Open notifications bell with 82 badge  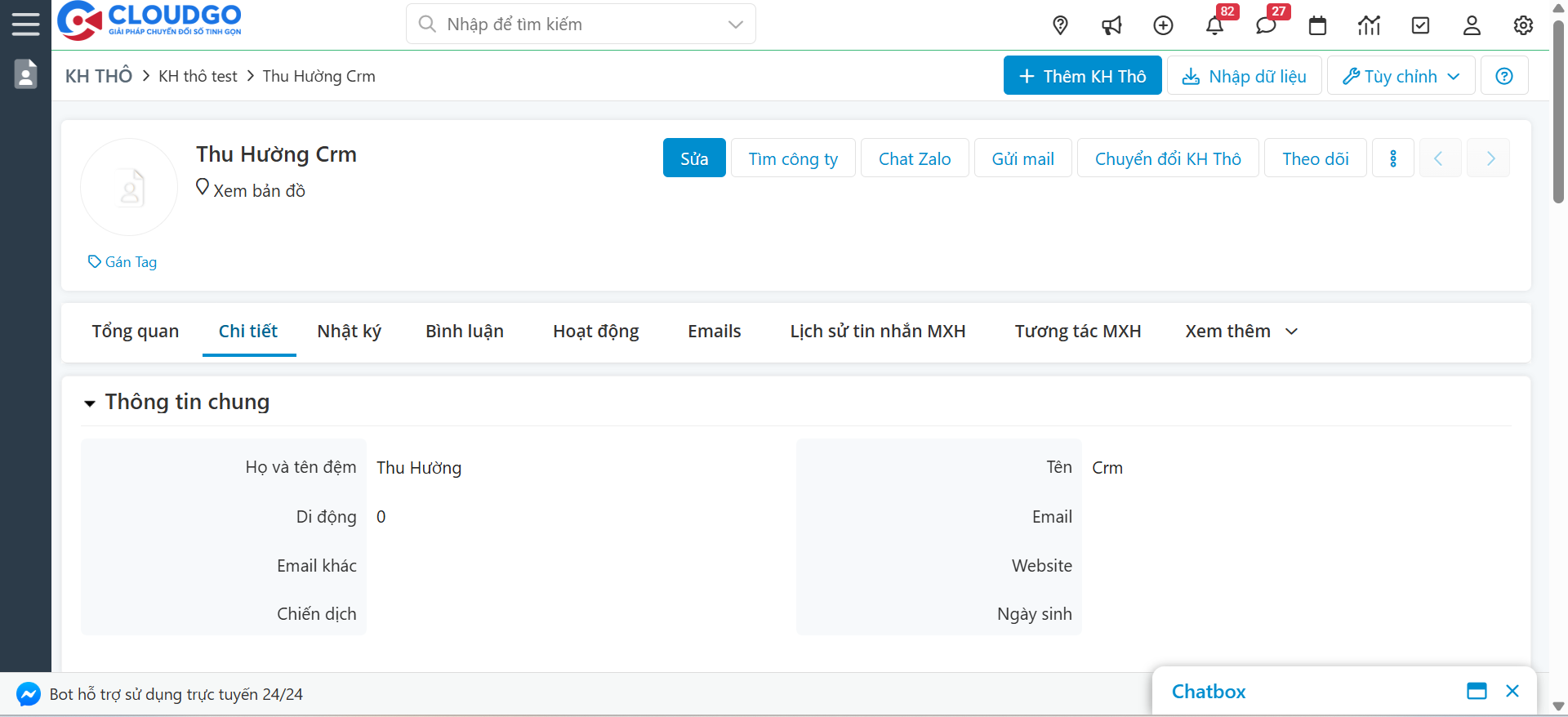coord(1214,25)
